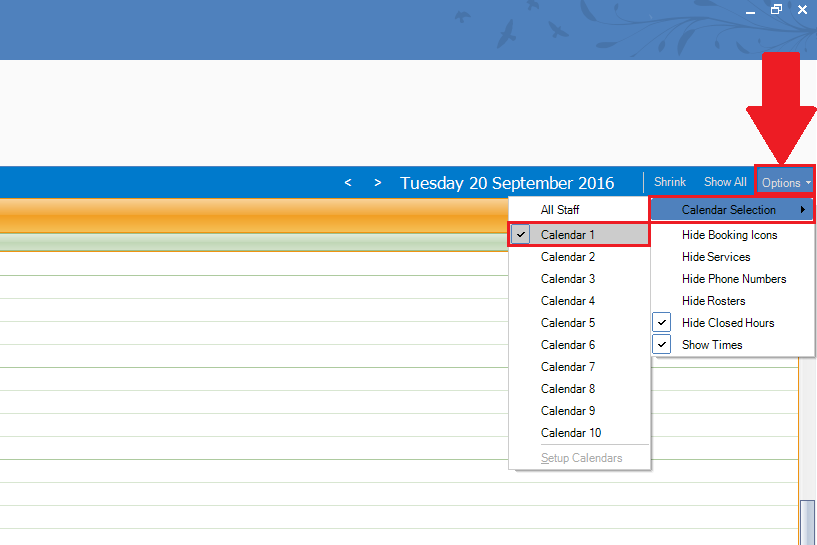Viewport: 817px width, 545px height.
Task: Toggle the Show Times option
Action: tap(712, 345)
